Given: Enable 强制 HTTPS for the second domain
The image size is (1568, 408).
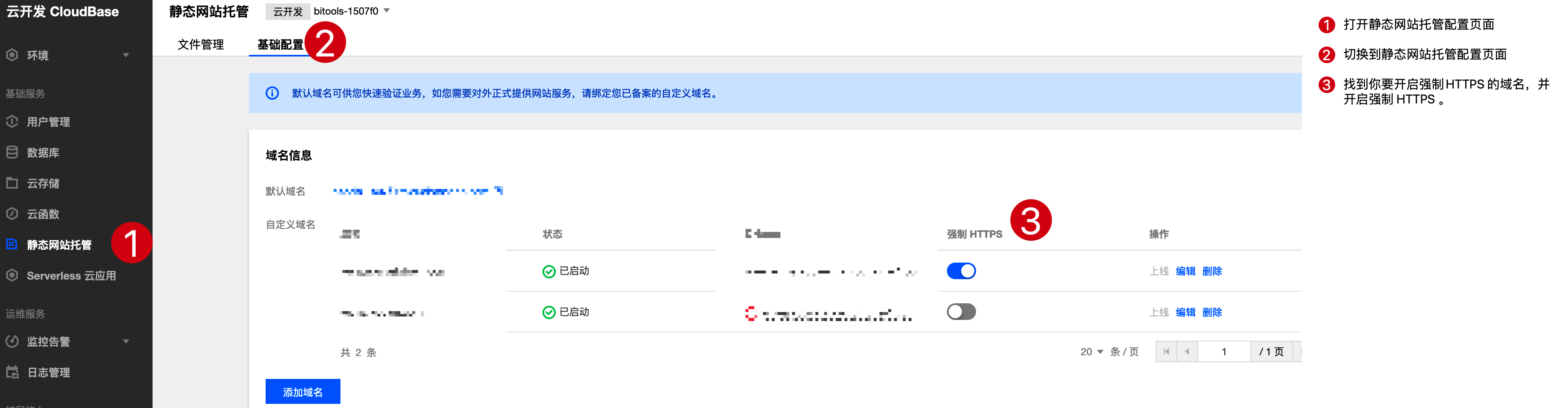Looking at the screenshot, I should point(961,312).
